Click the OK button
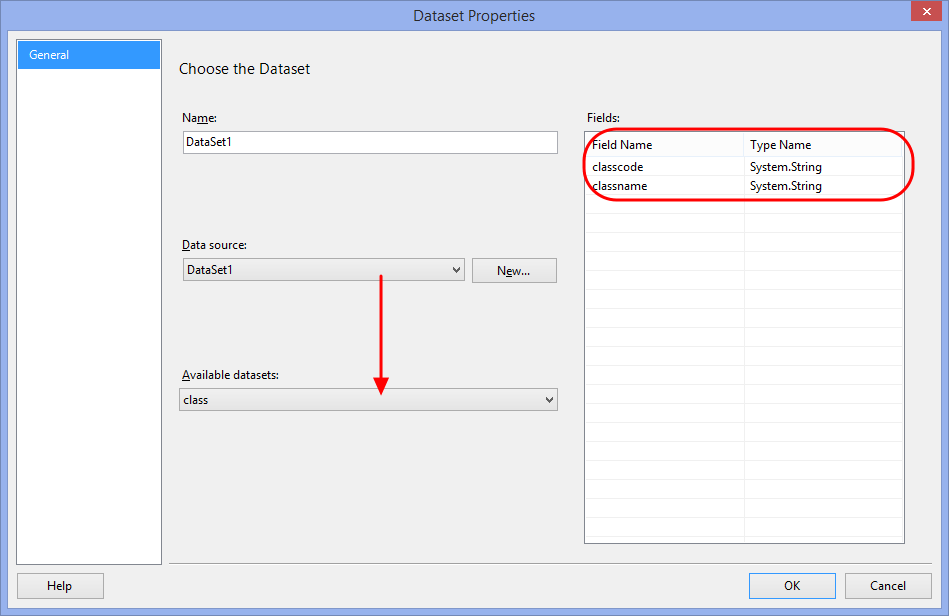Viewport: 949px width, 616px height. (792, 586)
